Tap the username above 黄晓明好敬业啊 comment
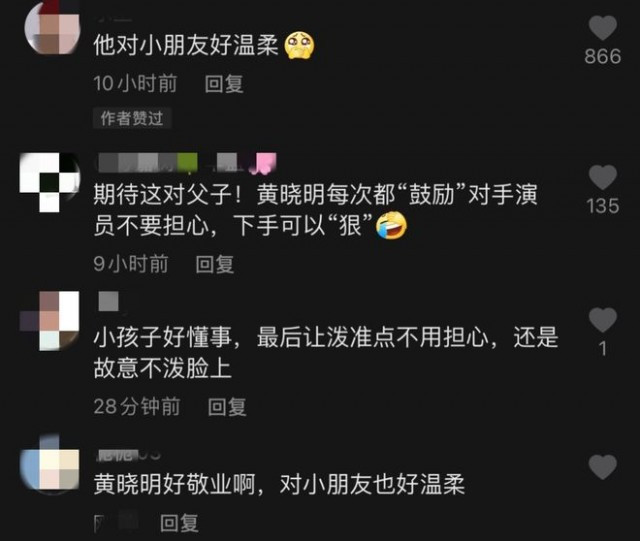The height and width of the screenshot is (541, 640). [x=128, y=455]
